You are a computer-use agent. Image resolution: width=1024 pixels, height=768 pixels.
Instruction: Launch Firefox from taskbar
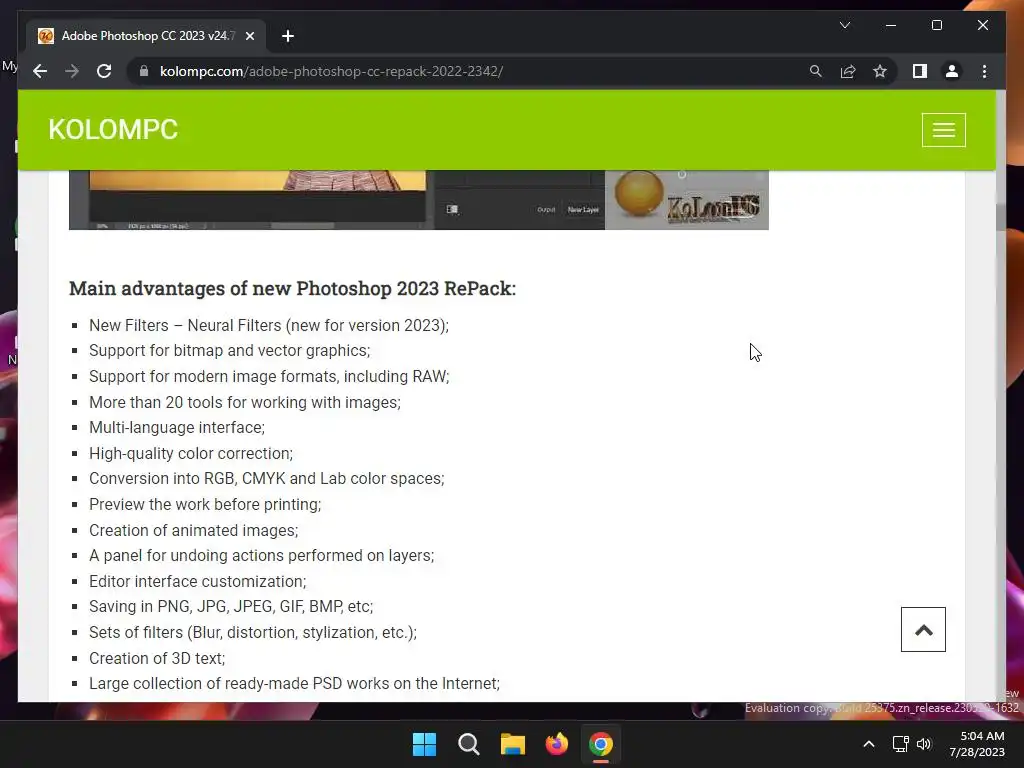tap(556, 744)
